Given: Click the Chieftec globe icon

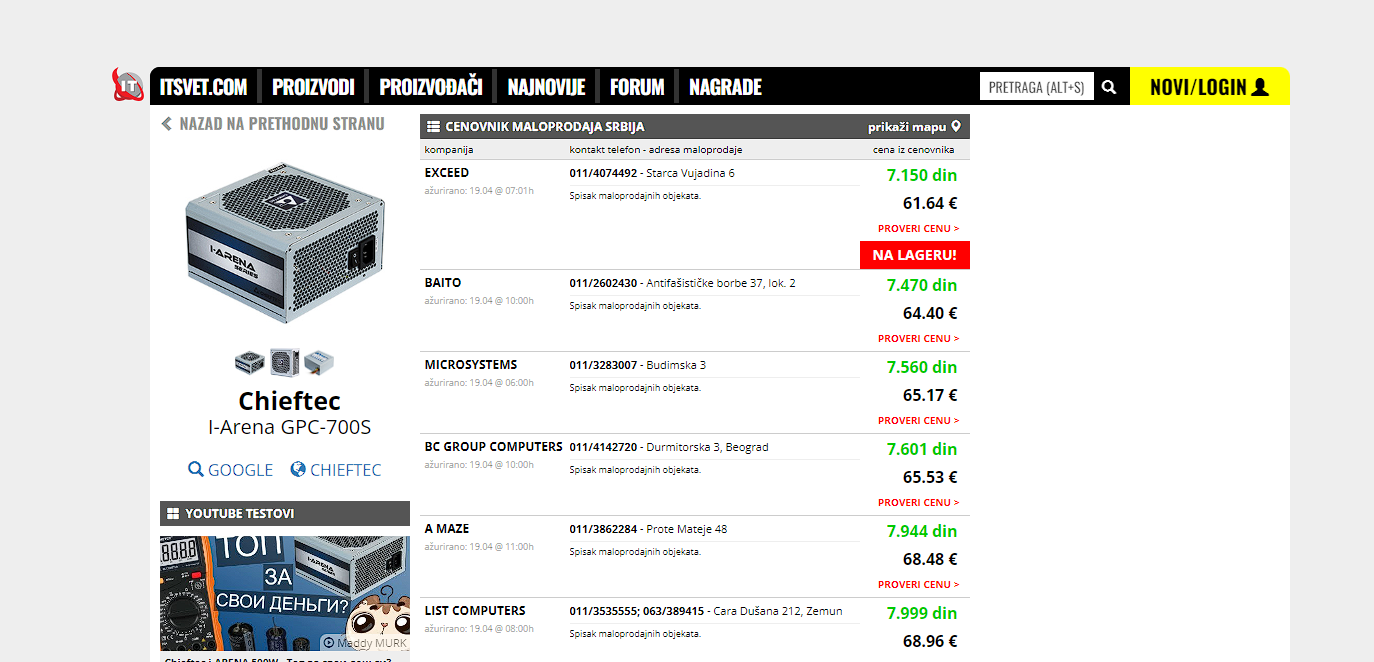Looking at the screenshot, I should tap(298, 469).
